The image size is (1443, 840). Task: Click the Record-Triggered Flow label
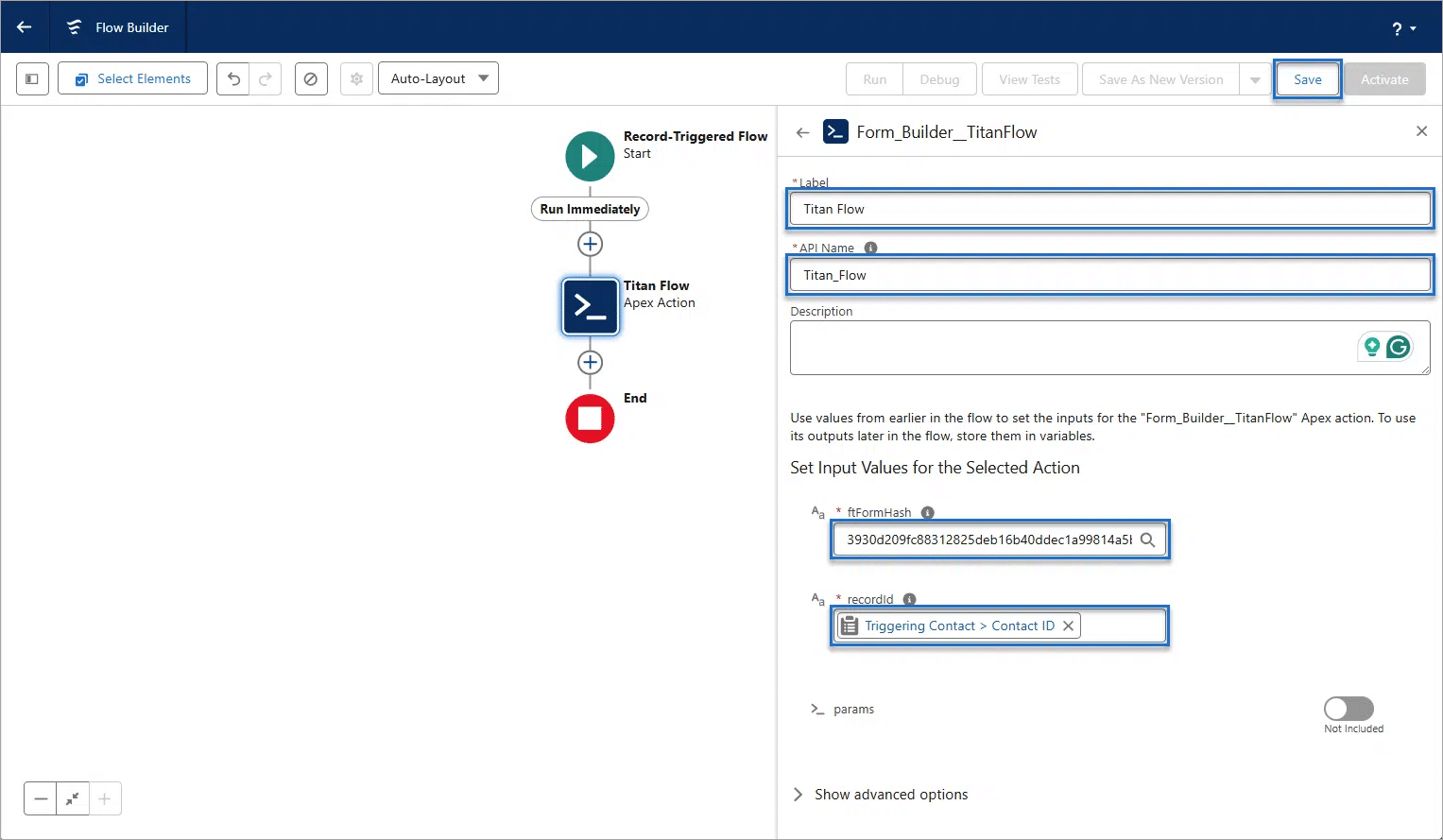[696, 136]
